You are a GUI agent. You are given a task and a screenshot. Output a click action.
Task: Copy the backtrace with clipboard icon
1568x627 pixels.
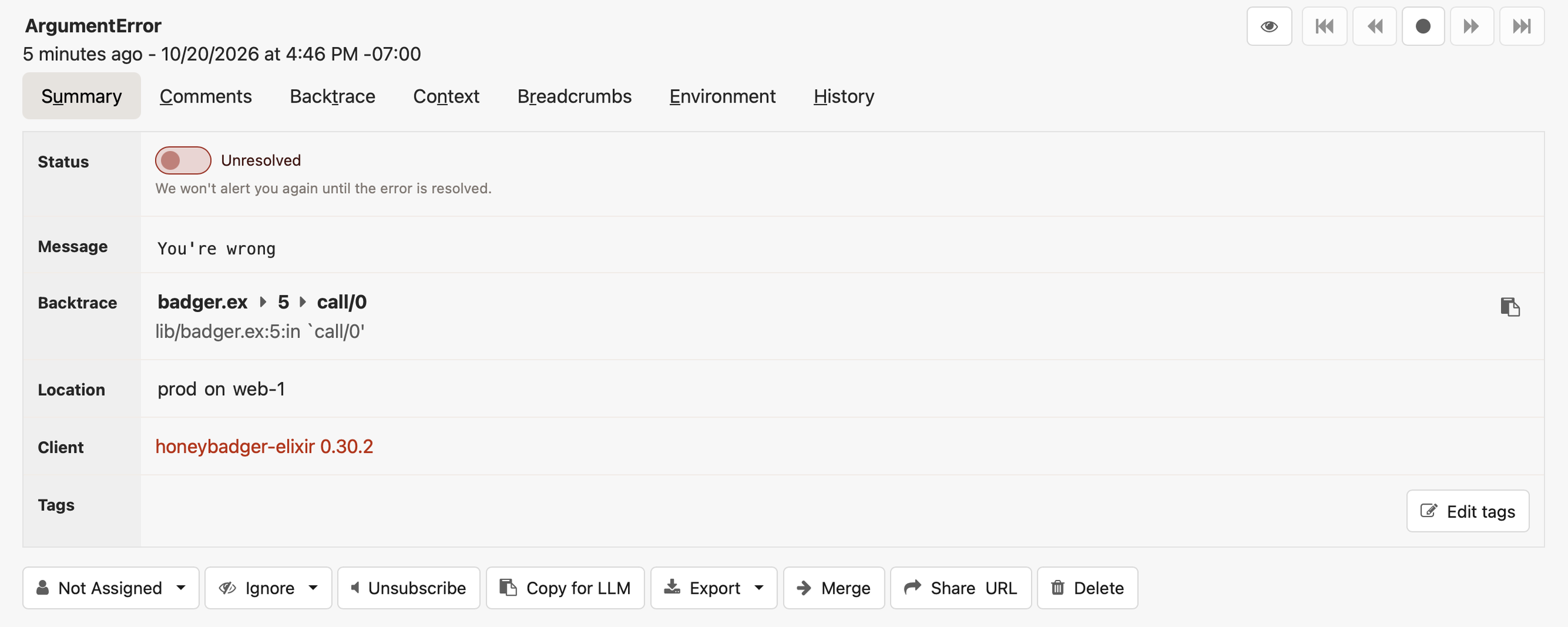tap(1510, 307)
